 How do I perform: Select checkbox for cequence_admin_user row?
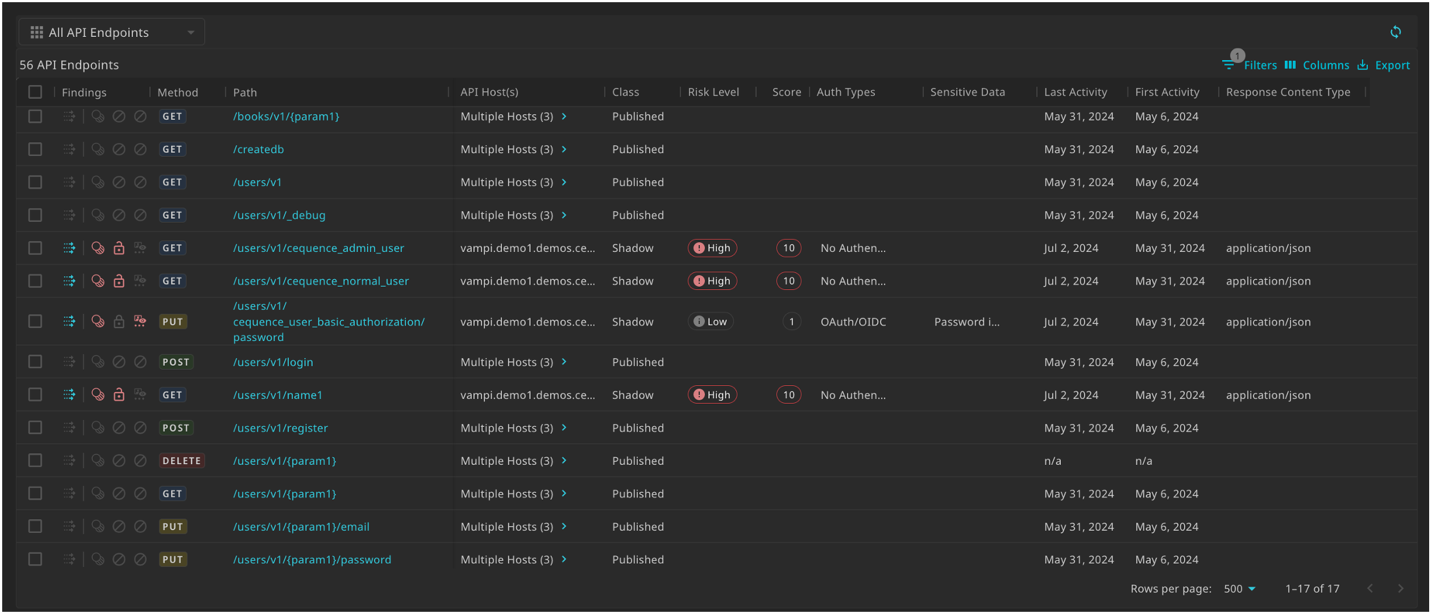(x=35, y=248)
